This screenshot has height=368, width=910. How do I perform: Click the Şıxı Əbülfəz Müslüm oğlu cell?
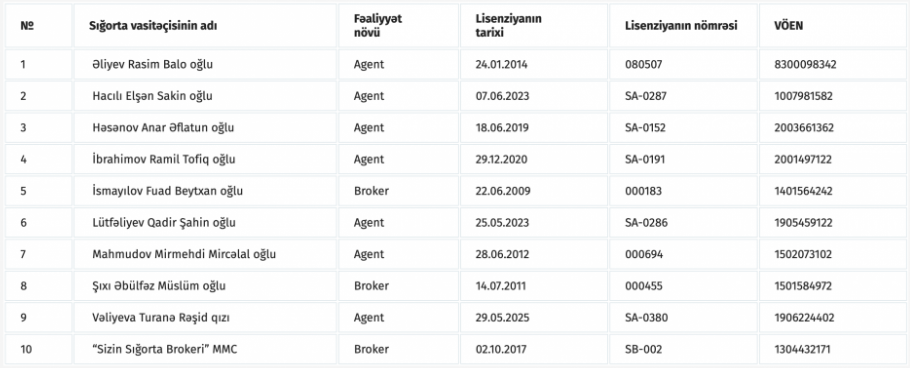click(x=159, y=286)
